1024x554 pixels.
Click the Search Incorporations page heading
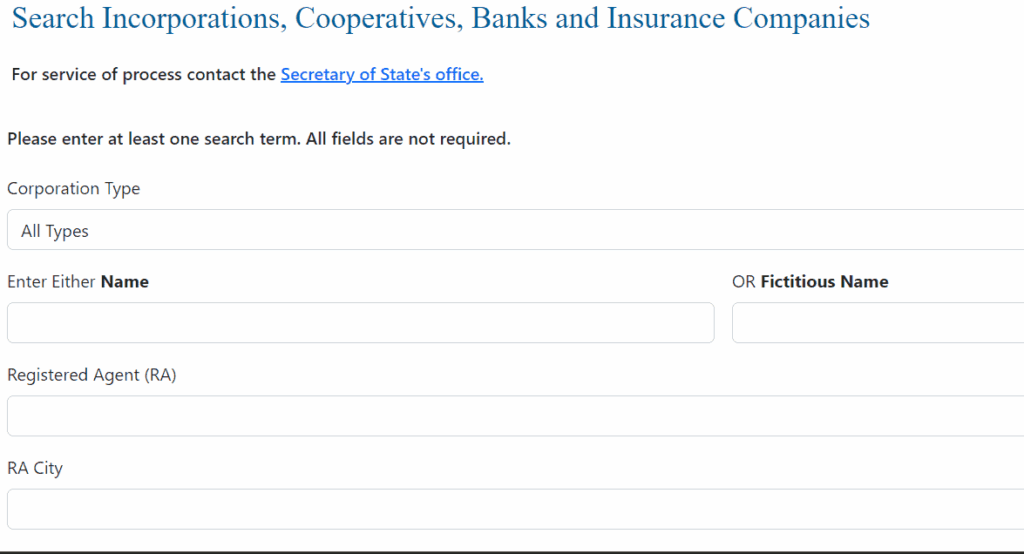440,18
